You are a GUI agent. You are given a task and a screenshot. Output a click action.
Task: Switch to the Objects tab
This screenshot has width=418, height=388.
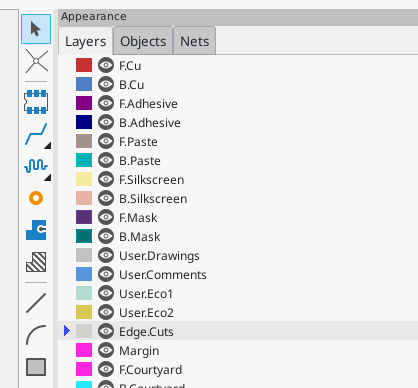click(x=143, y=41)
